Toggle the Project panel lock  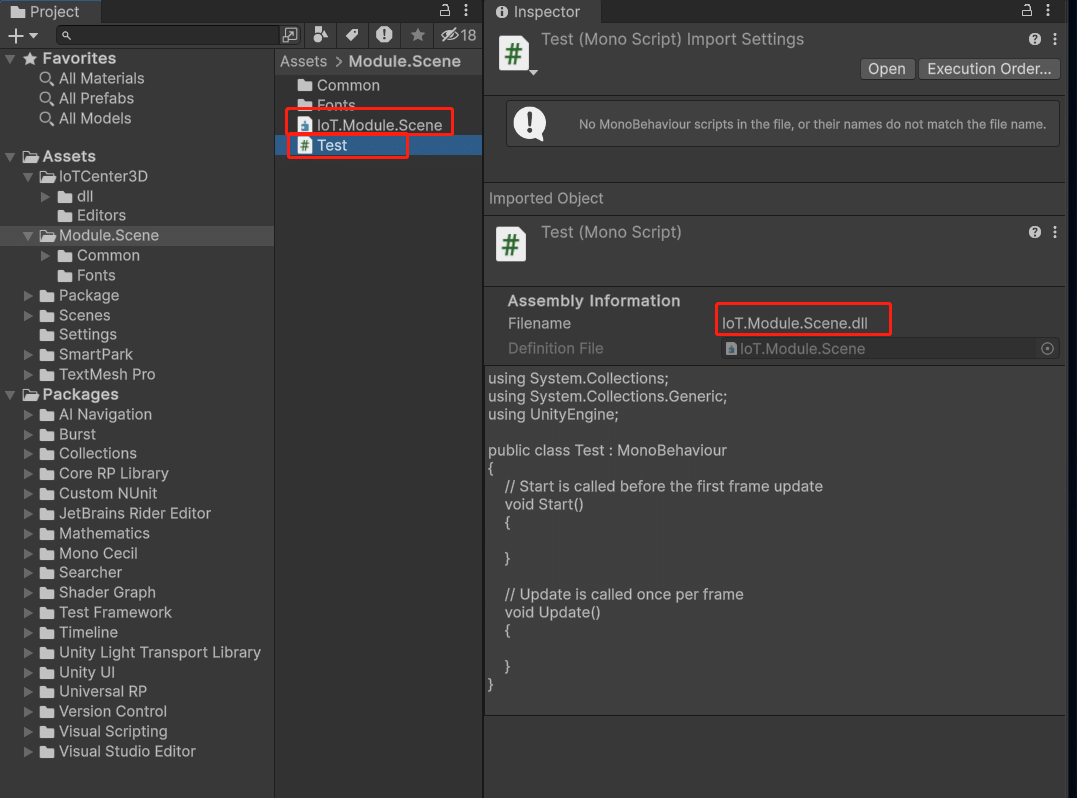pyautogui.click(x=445, y=11)
